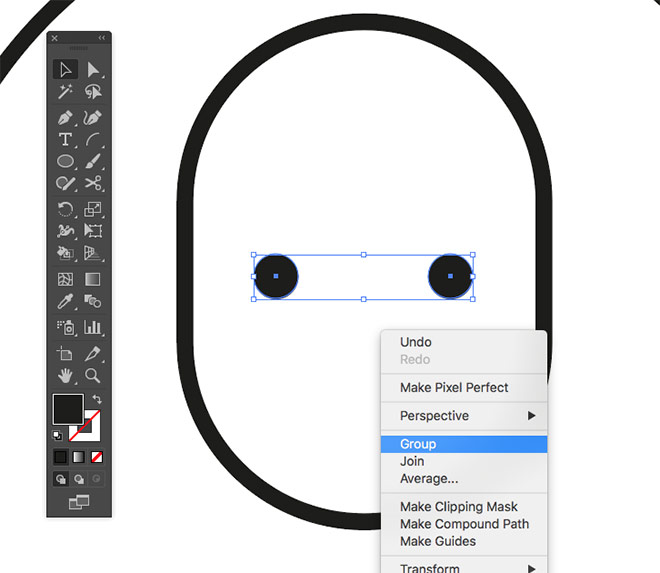Select the Ellipse tool
The height and width of the screenshot is (573, 660).
pyautogui.click(x=65, y=161)
